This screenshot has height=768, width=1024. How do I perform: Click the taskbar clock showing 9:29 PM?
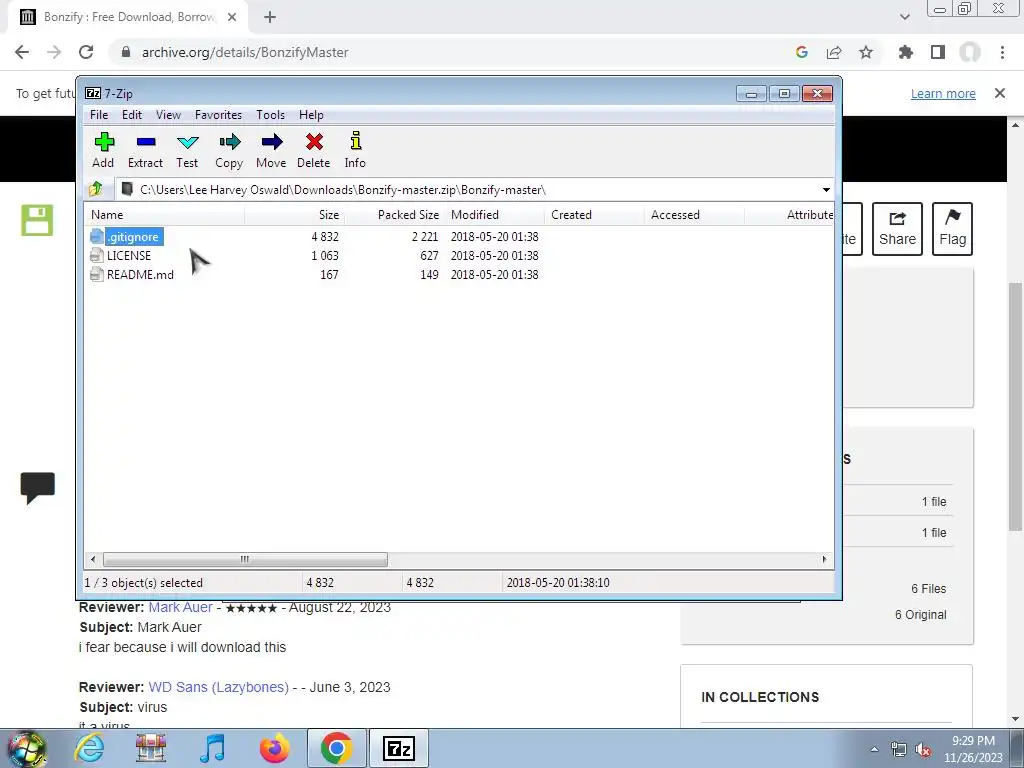click(973, 749)
